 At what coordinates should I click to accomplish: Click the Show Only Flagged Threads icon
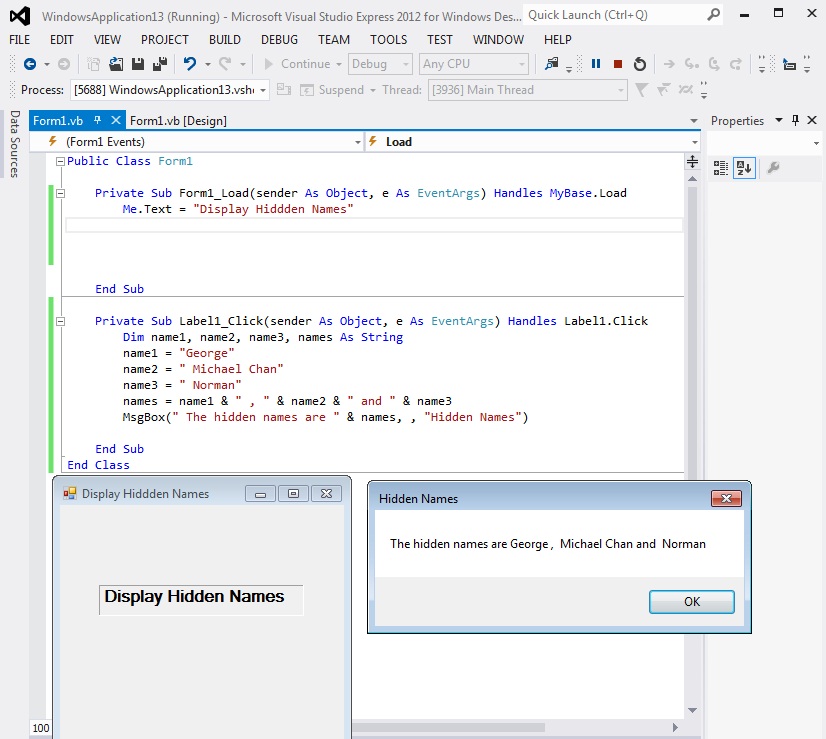663,90
